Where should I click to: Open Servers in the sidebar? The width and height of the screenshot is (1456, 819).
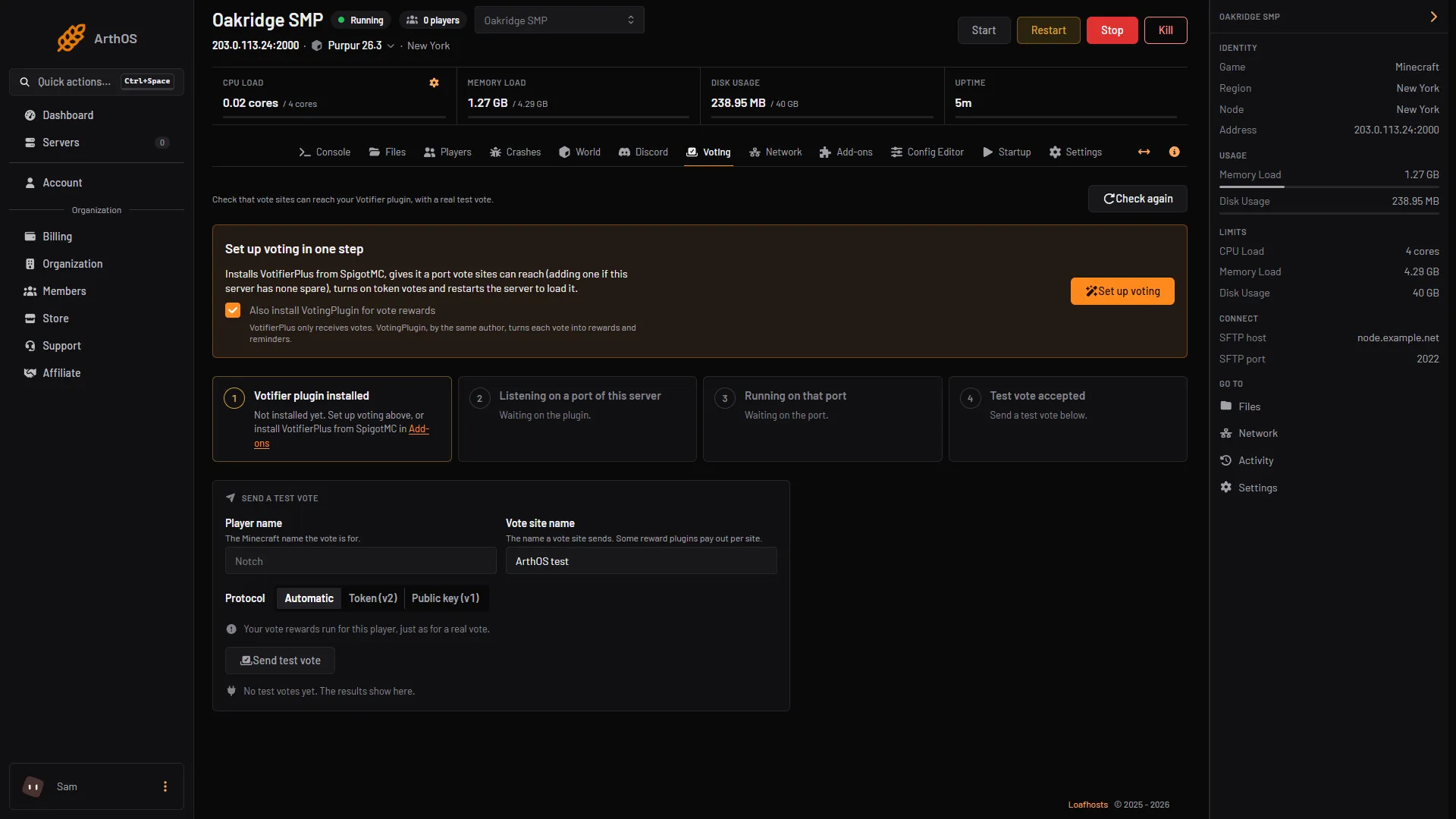click(x=96, y=143)
